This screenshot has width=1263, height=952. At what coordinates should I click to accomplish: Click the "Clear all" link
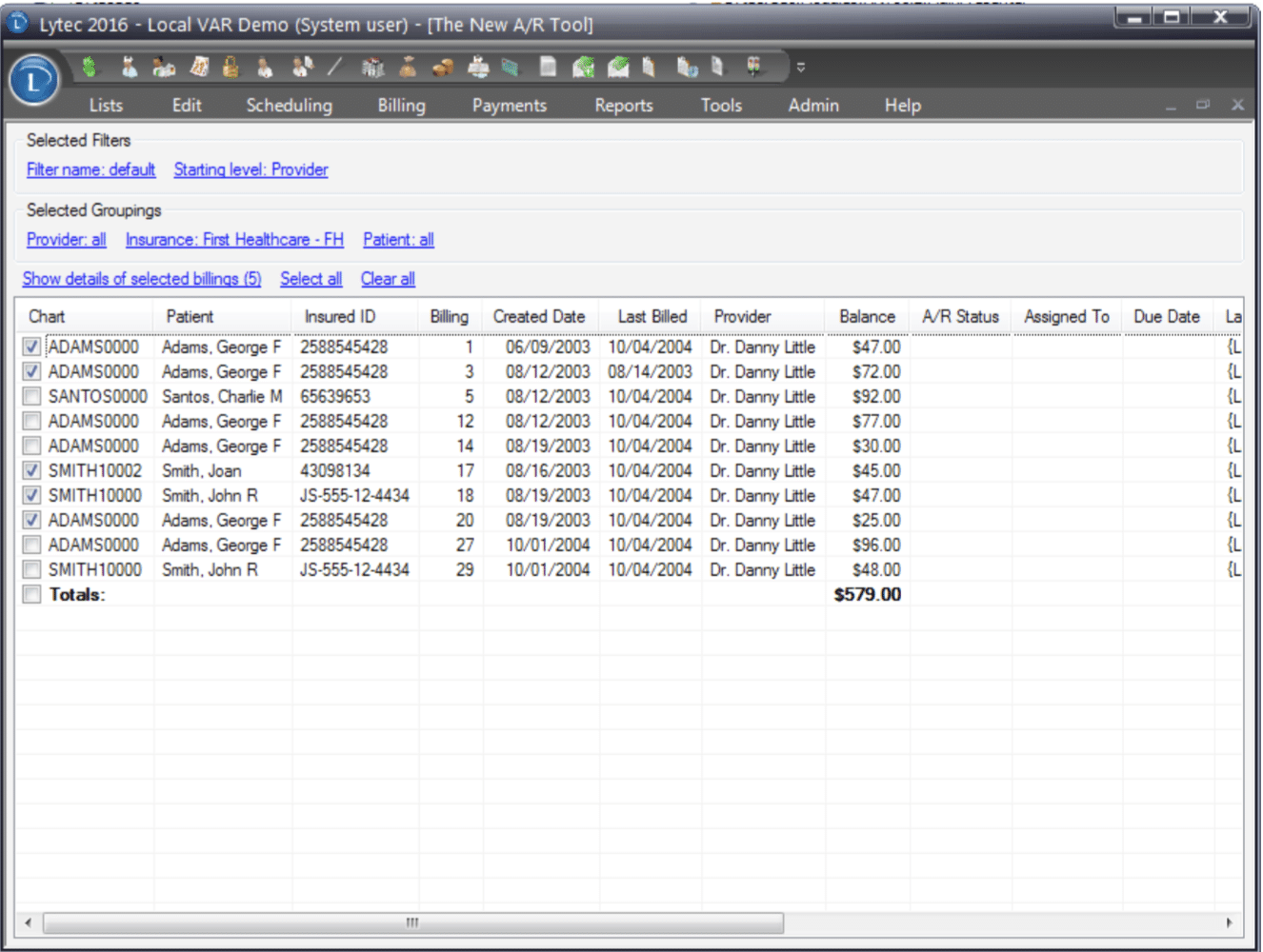click(388, 279)
